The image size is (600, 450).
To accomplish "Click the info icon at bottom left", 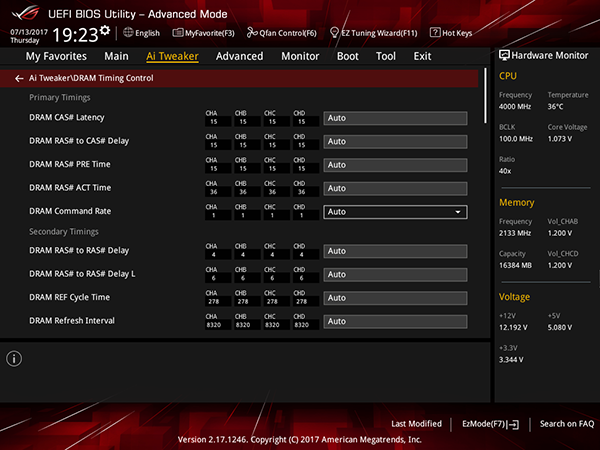I will pos(14,359).
